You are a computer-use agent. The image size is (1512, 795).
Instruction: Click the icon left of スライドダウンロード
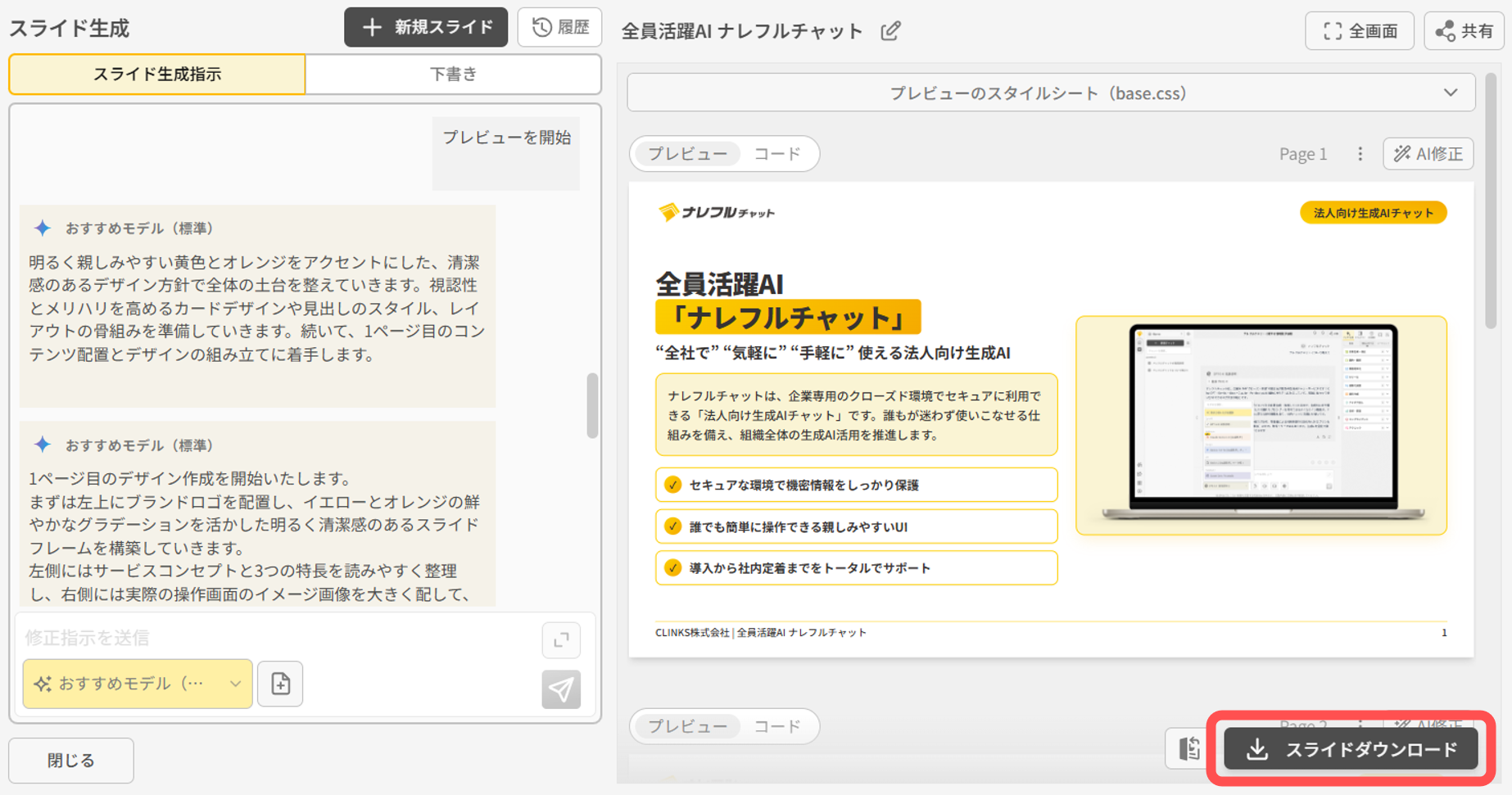point(1189,748)
